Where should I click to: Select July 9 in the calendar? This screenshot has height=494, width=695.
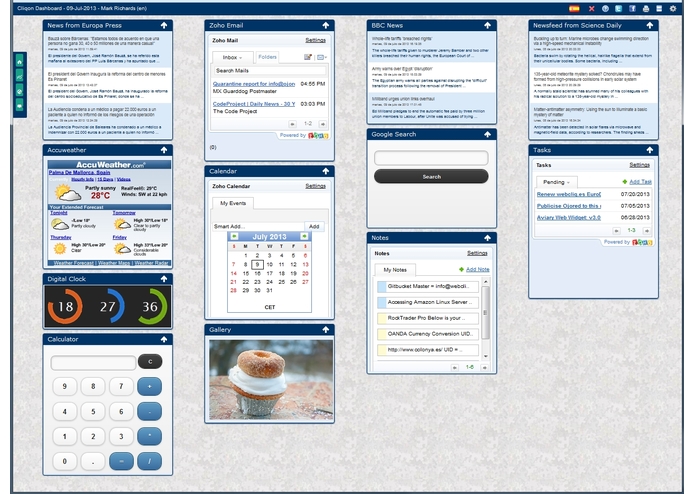257,265
